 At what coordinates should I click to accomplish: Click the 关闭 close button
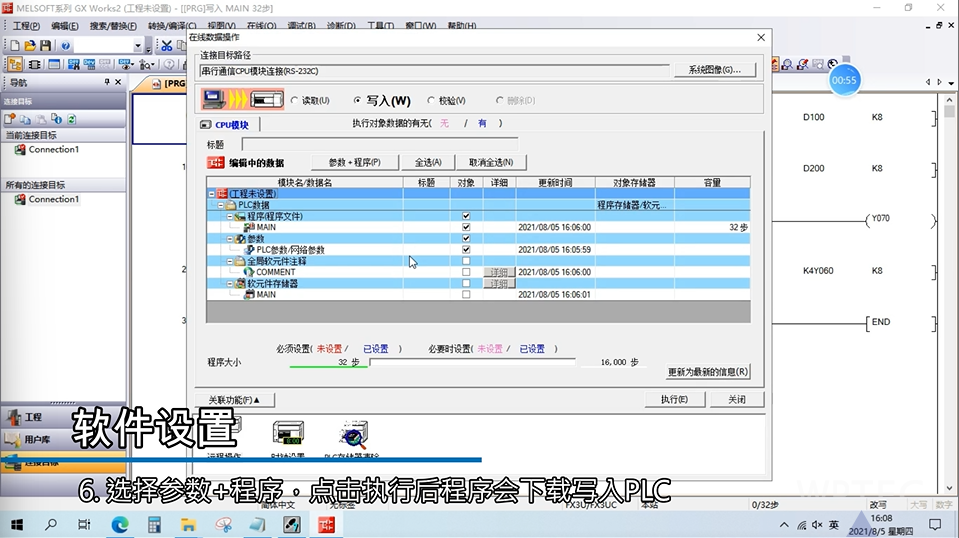click(737, 399)
